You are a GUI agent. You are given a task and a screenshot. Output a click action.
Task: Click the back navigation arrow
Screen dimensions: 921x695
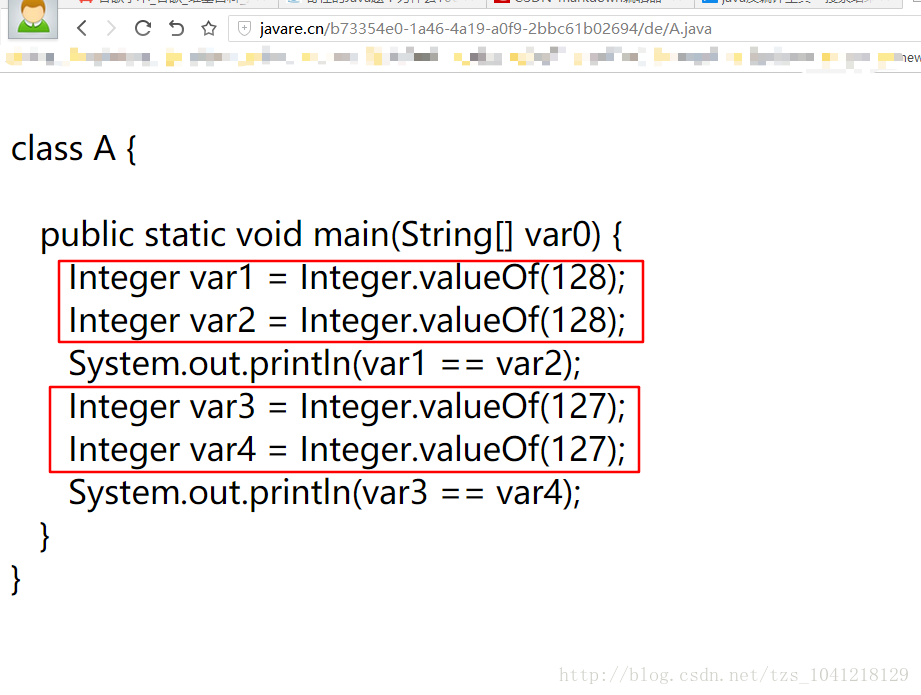click(82, 28)
